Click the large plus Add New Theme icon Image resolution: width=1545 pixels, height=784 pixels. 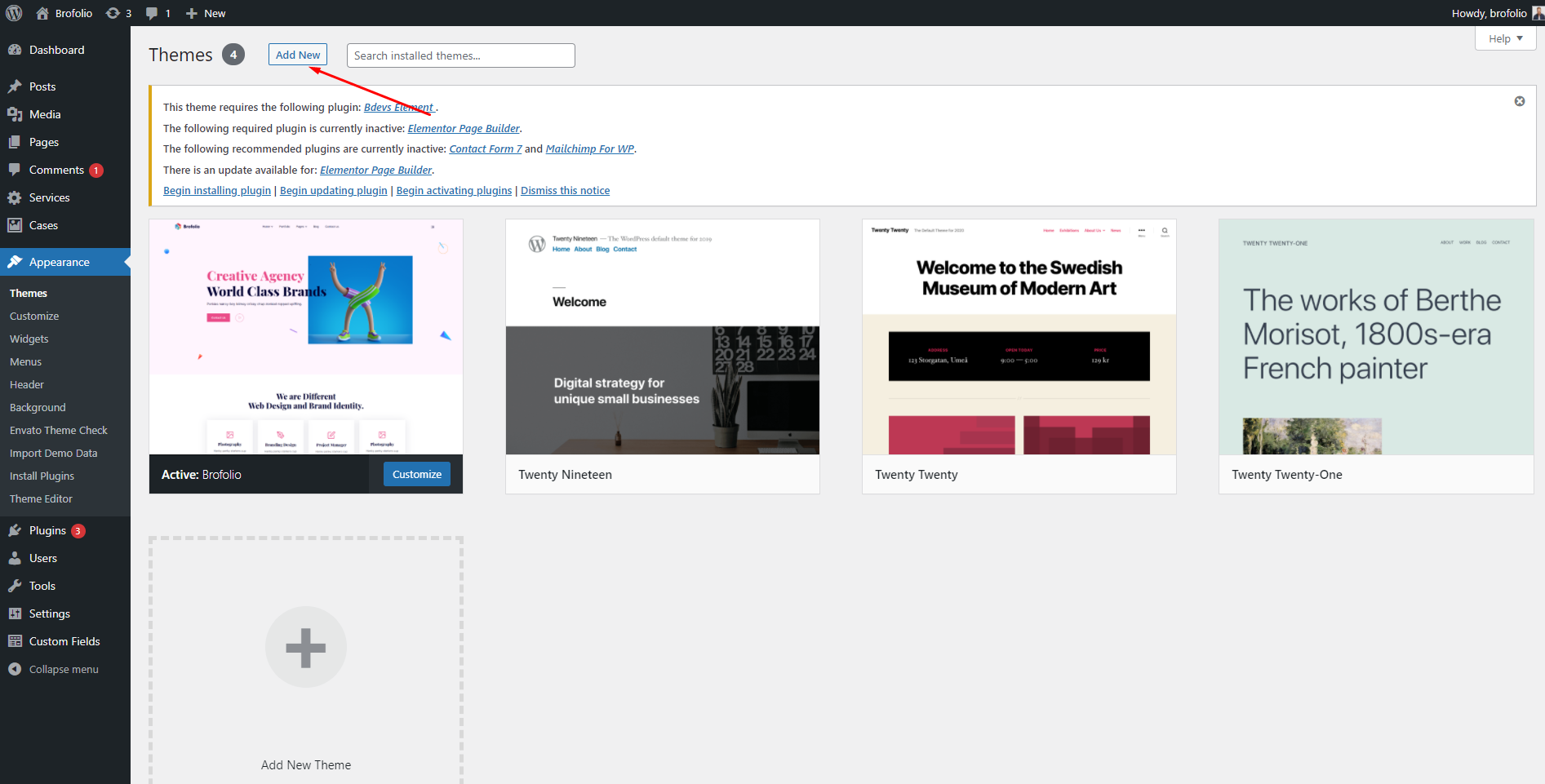click(306, 647)
